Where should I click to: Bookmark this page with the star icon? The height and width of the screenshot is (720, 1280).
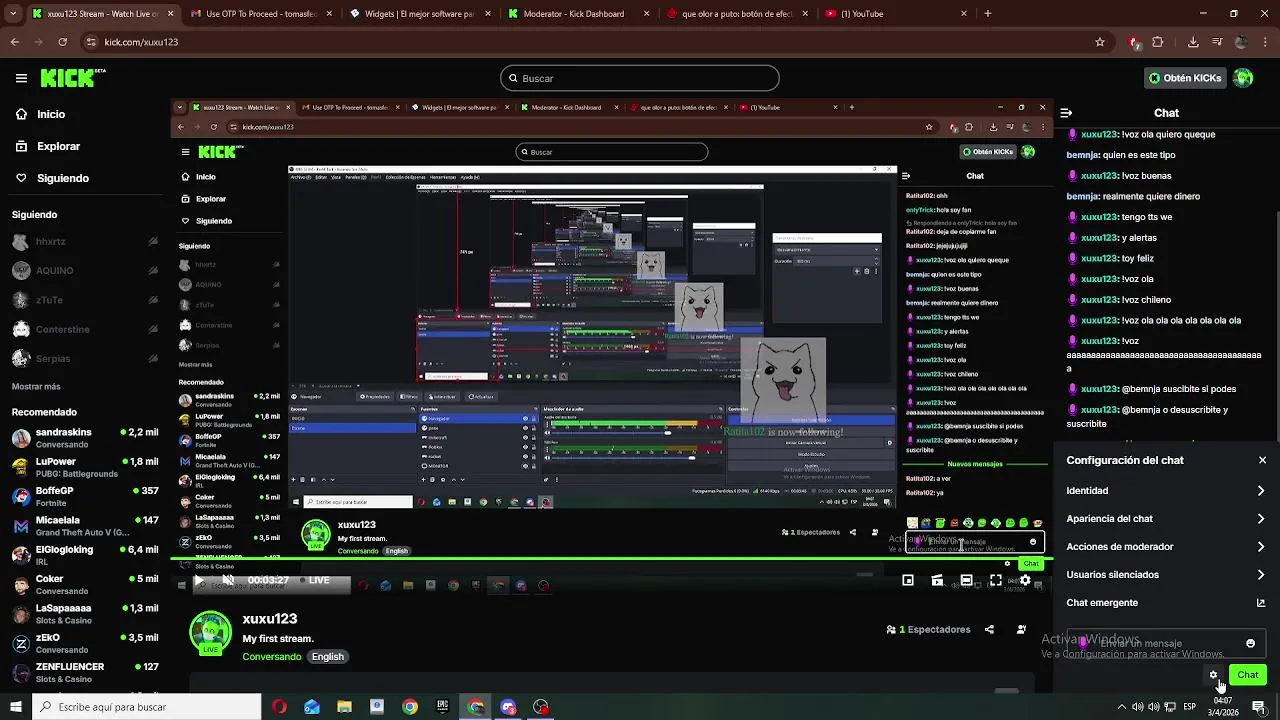(1100, 42)
